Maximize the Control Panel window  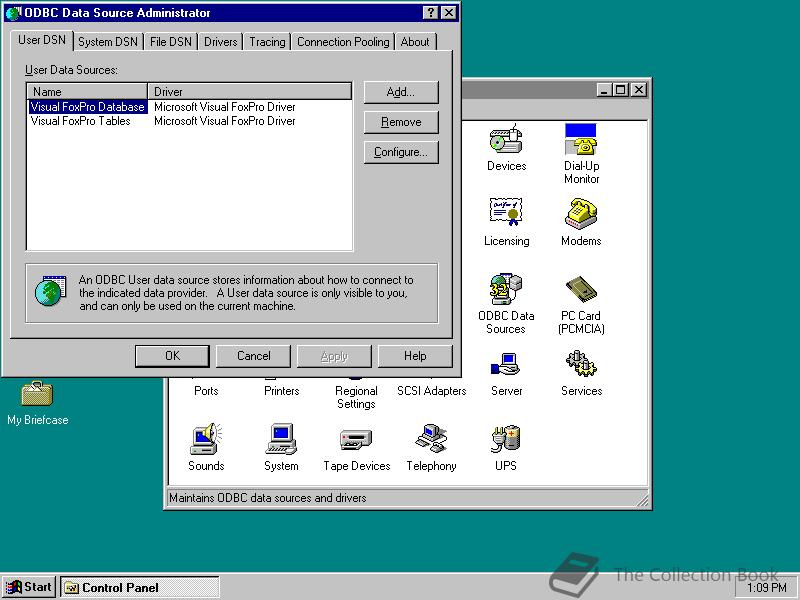click(621, 90)
